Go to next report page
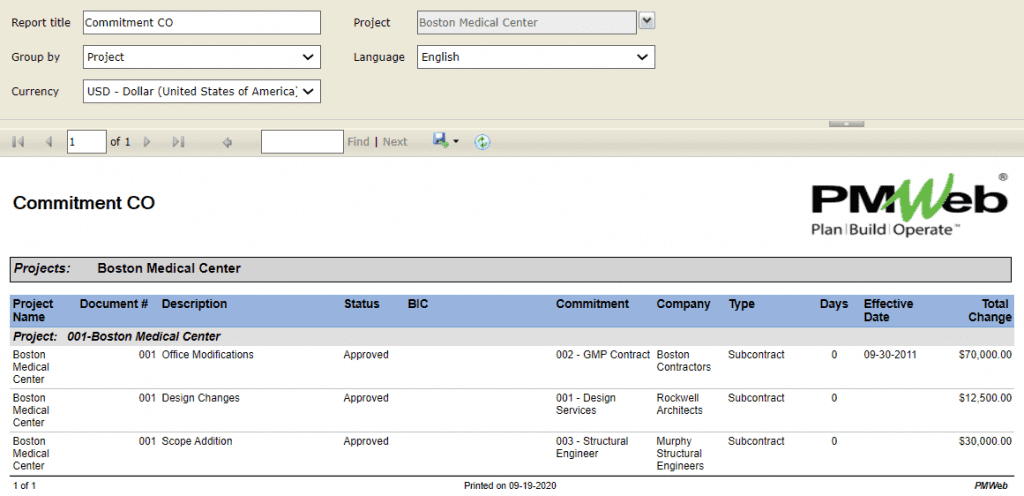Screen dimensions: 1024x496 [147, 142]
